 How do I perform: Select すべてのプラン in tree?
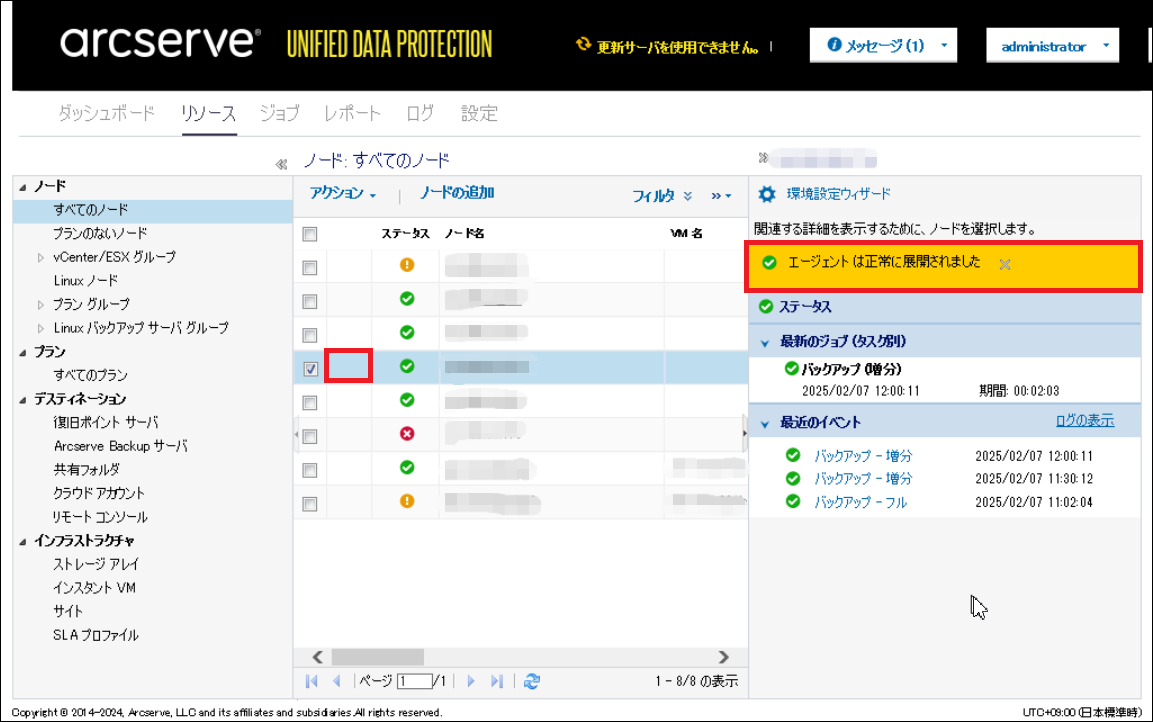click(90, 375)
